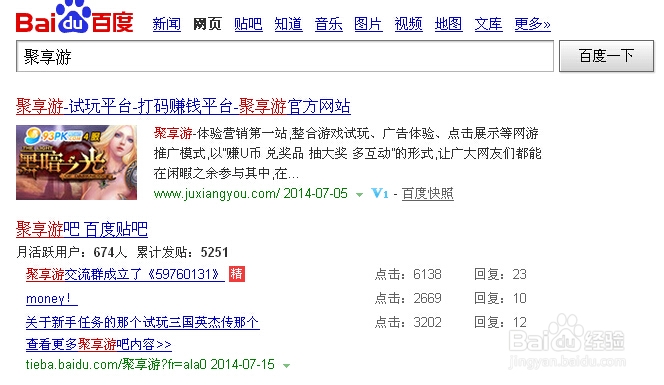Click 月活跃用户：674人 text
The image size is (664, 385).
tap(72, 252)
